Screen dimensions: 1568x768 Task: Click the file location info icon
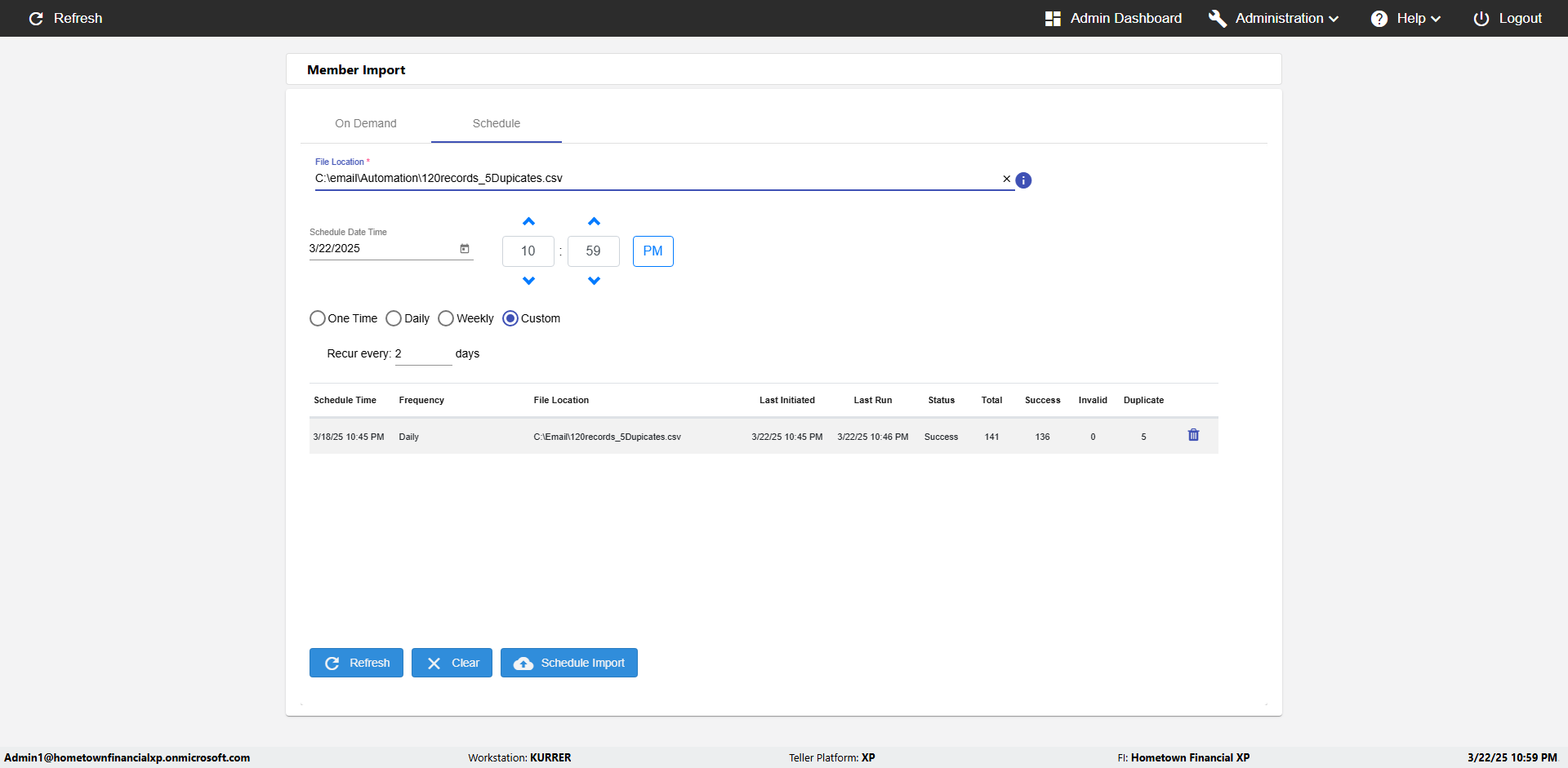(x=1023, y=180)
